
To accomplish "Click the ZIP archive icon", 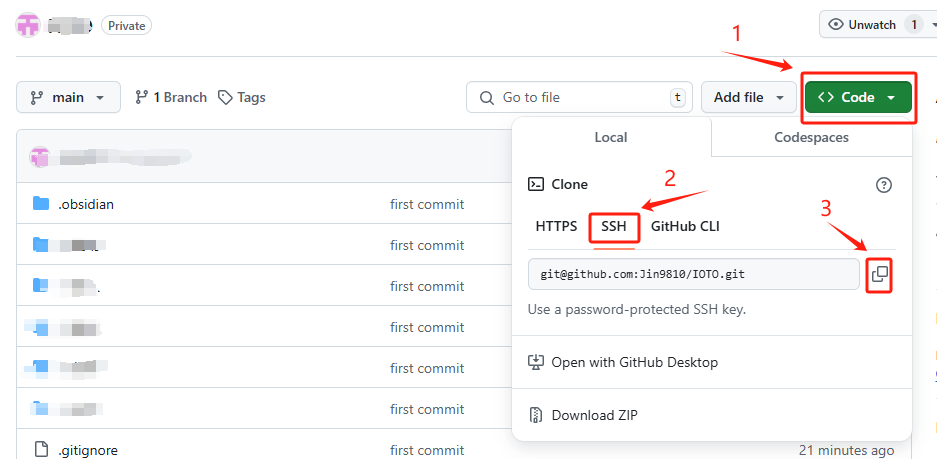I will tap(535, 415).
